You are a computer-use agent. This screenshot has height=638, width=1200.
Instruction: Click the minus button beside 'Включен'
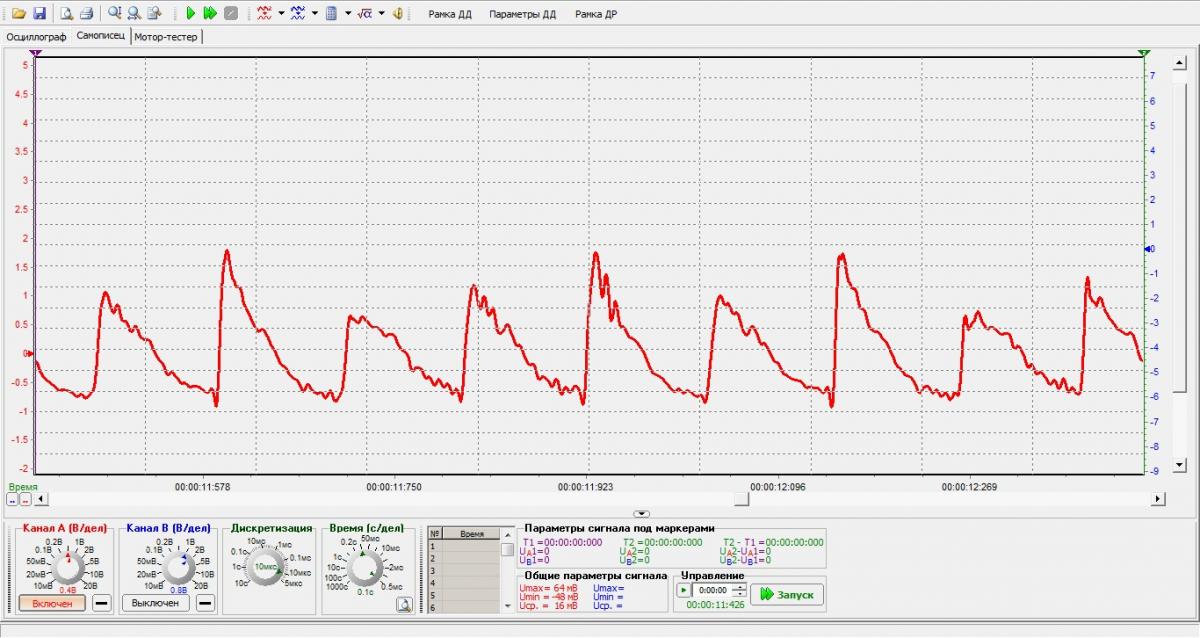(x=102, y=603)
